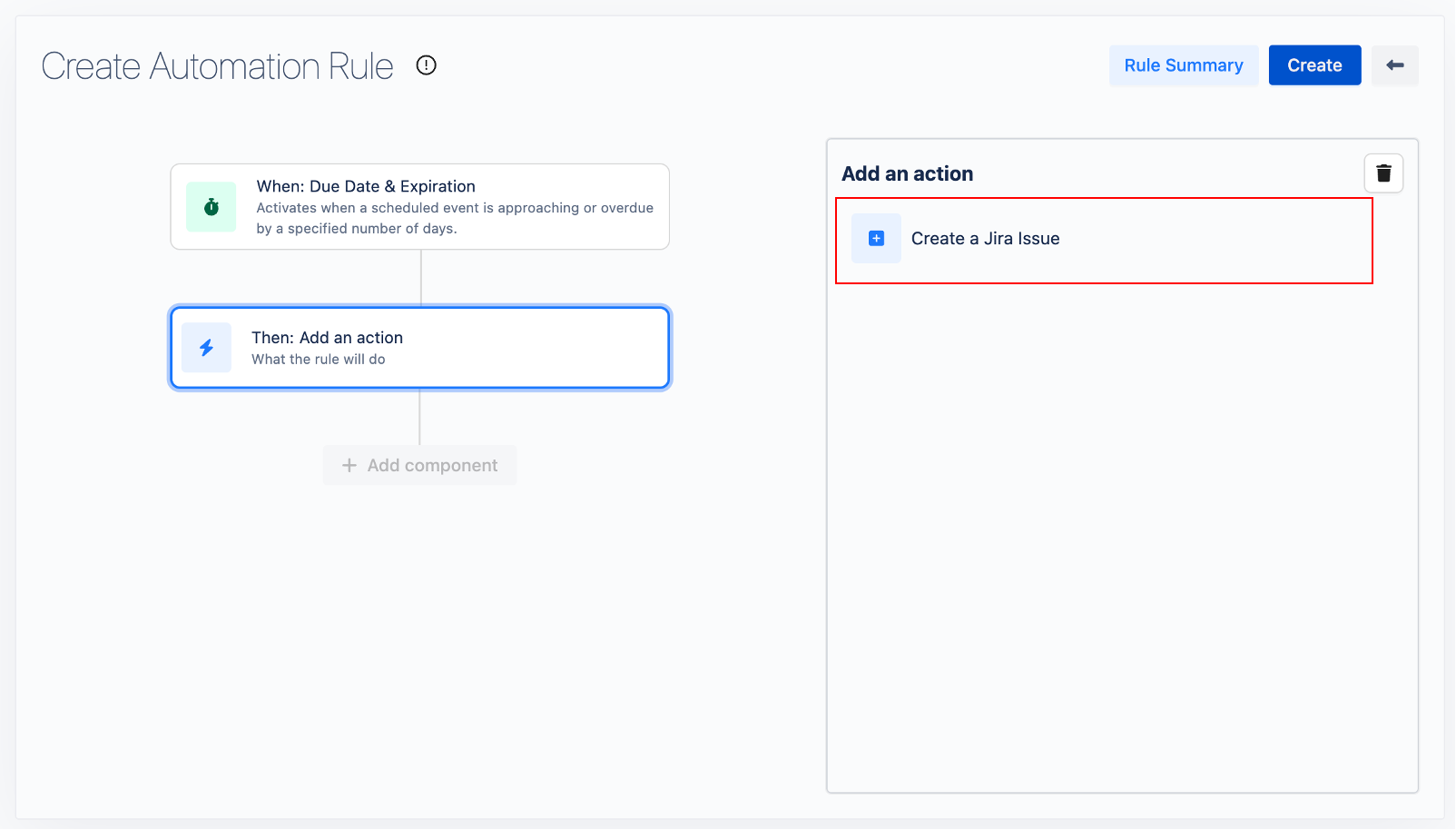Delete the action using the trash icon
This screenshot has width=1456, height=830.
tap(1383, 173)
